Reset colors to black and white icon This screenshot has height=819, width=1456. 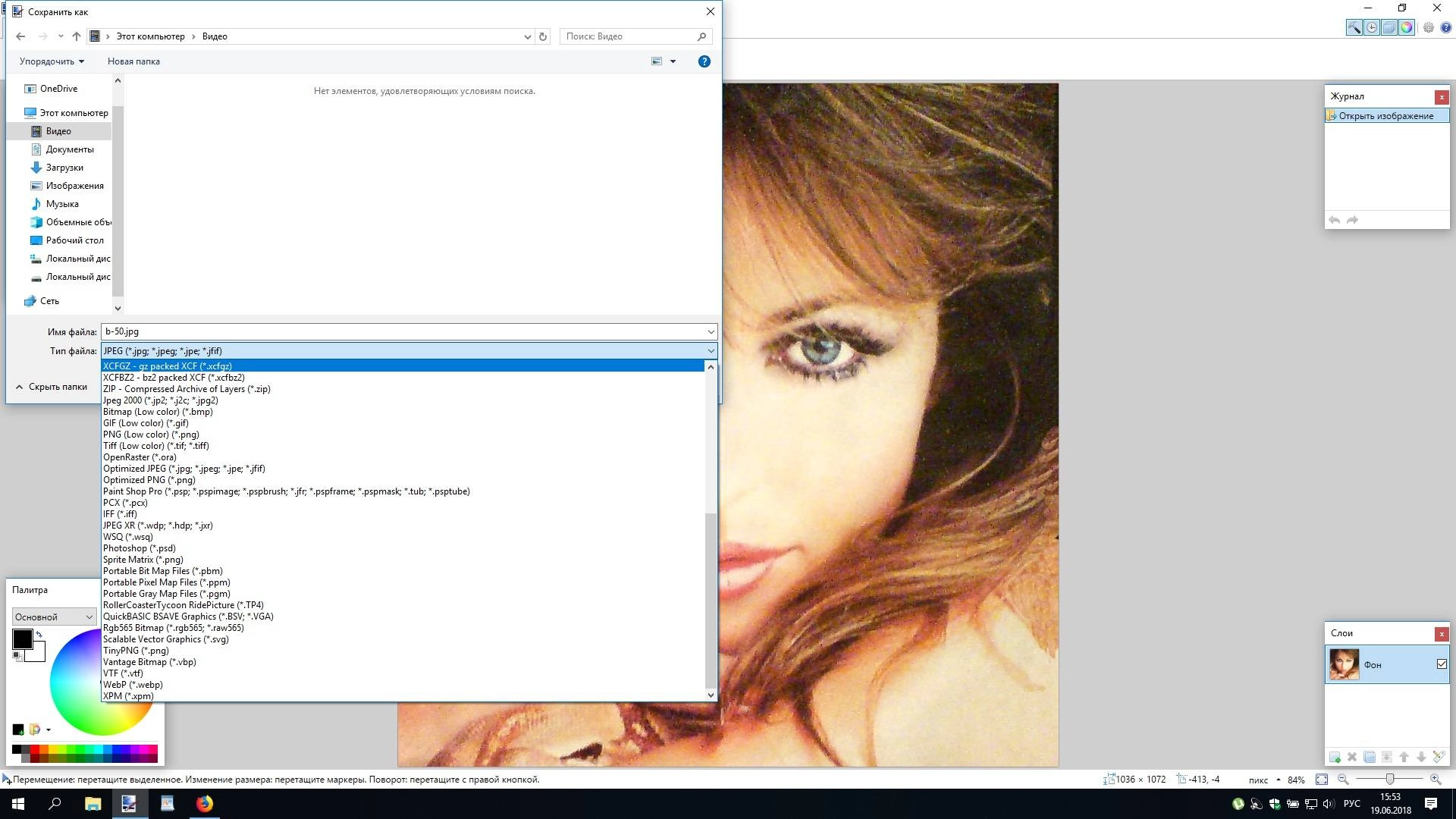click(17, 656)
